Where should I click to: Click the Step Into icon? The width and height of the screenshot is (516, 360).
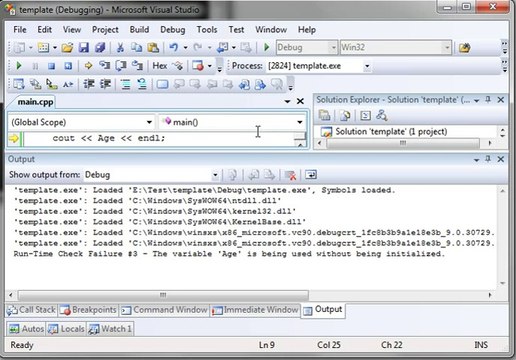point(105,66)
